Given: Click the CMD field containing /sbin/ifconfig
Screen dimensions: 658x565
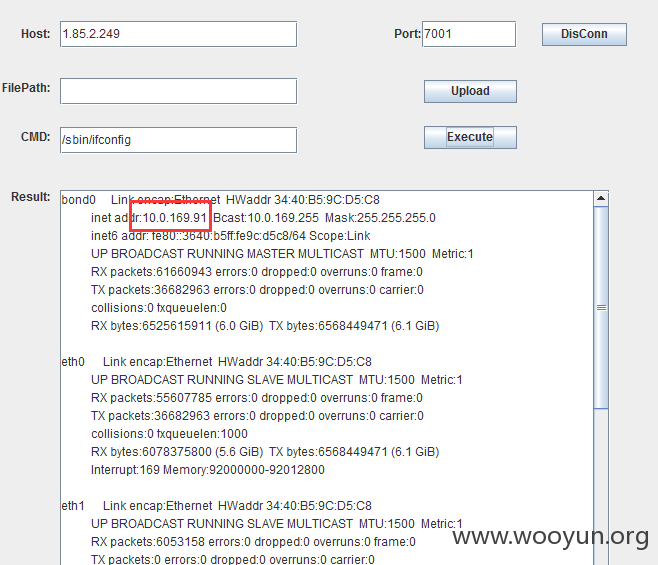Looking at the screenshot, I should 178,140.
